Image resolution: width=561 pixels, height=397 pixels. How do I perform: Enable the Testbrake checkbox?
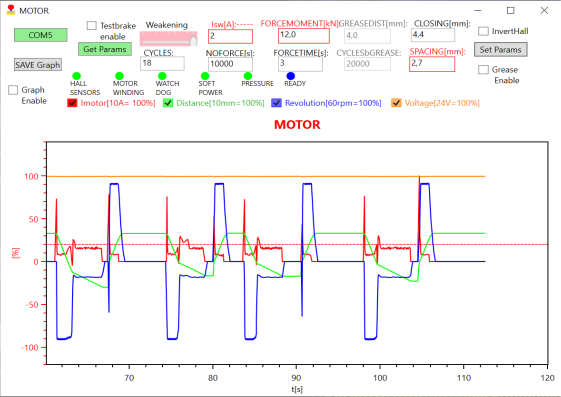[92, 25]
